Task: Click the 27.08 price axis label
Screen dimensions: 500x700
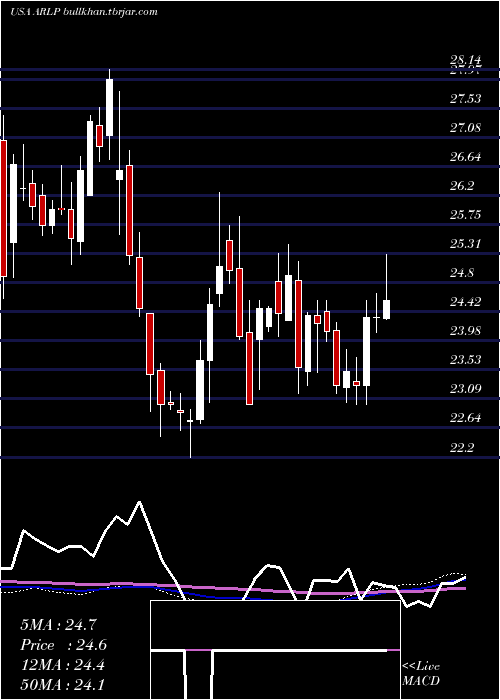Action: (x=465, y=128)
